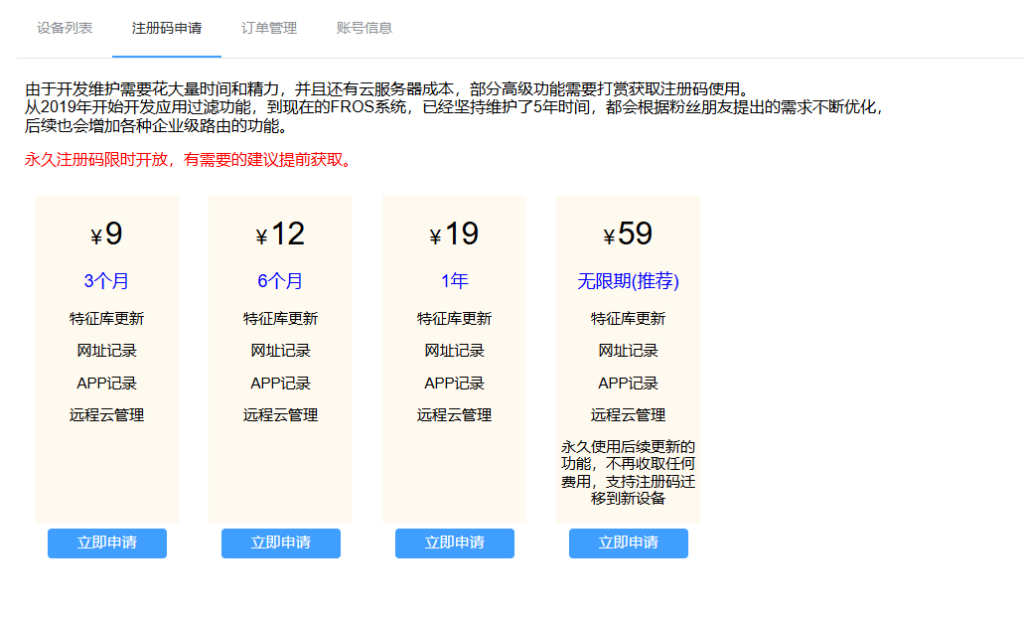Click the ¥9 price heading

pyautogui.click(x=107, y=234)
